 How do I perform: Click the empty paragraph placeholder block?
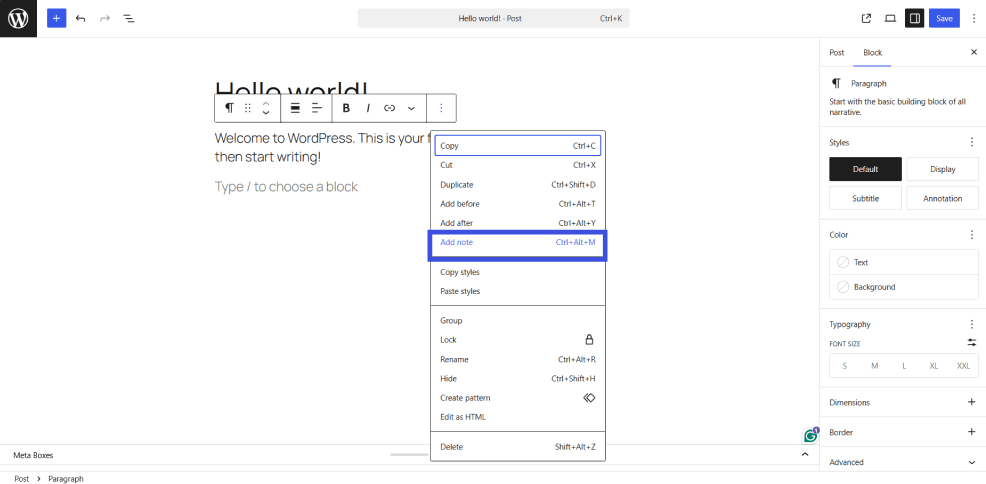[x=286, y=187]
